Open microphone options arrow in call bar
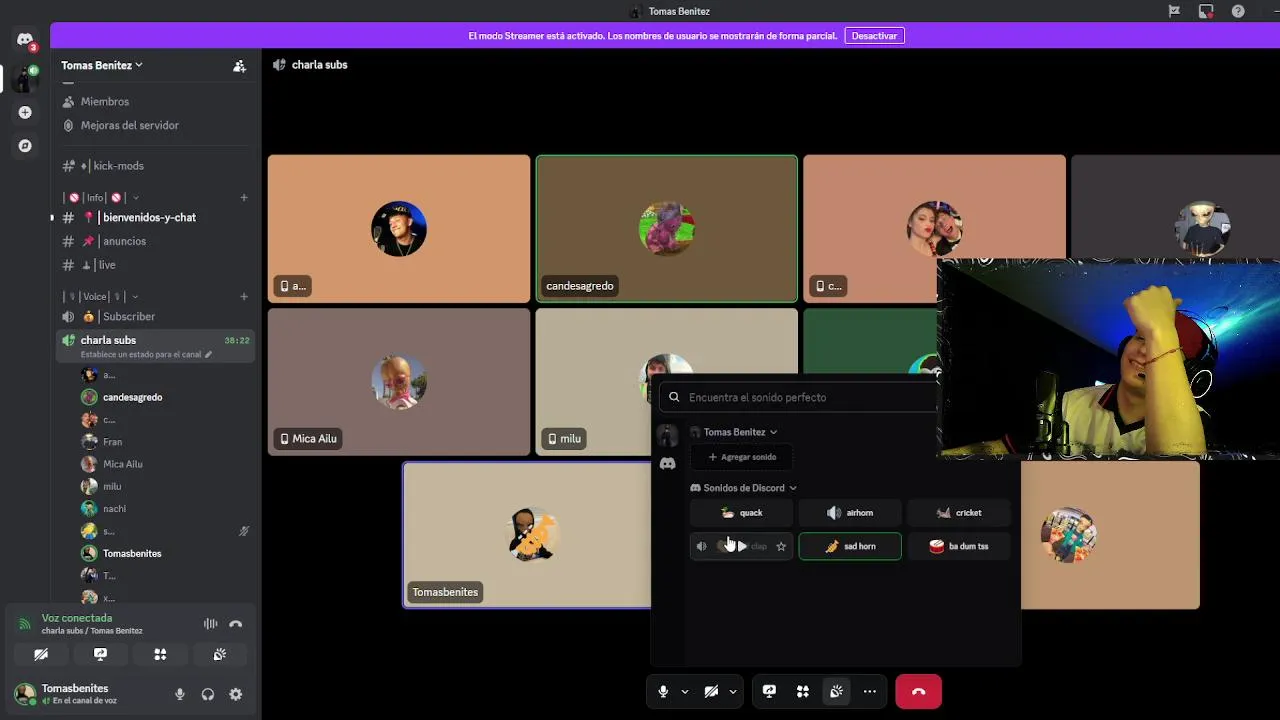1280x720 pixels. pyautogui.click(x=685, y=691)
